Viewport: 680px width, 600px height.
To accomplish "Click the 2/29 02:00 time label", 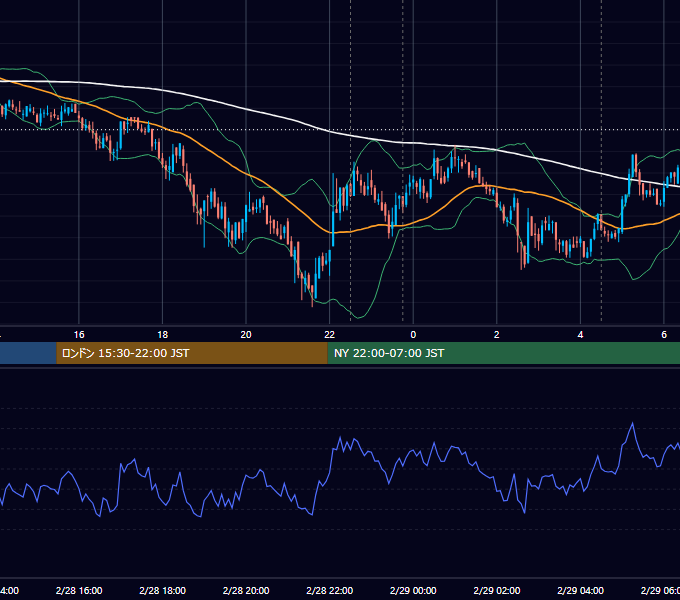I will pyautogui.click(x=497, y=590).
